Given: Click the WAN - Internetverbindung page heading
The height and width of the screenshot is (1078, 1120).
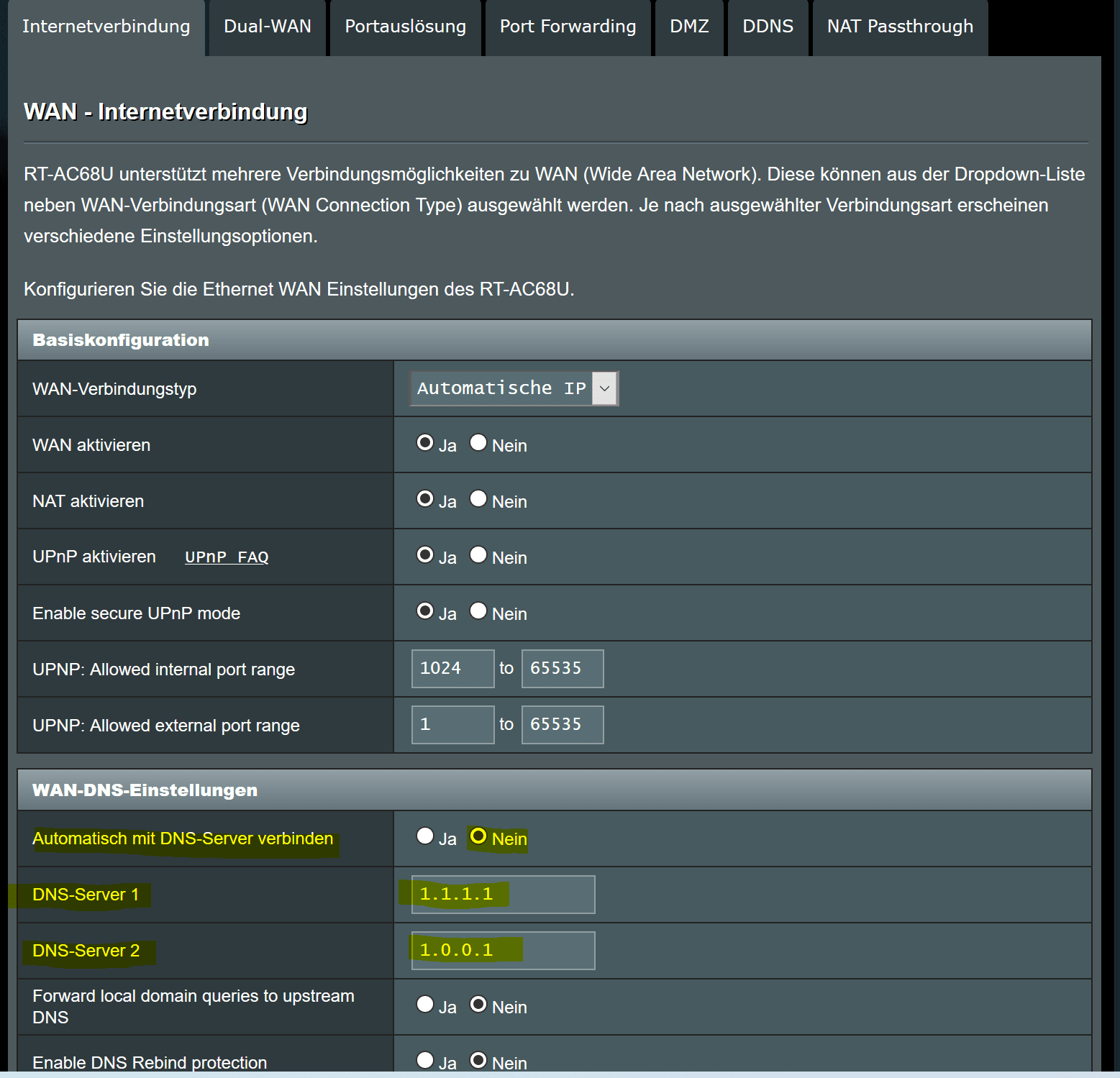Looking at the screenshot, I should [x=165, y=111].
